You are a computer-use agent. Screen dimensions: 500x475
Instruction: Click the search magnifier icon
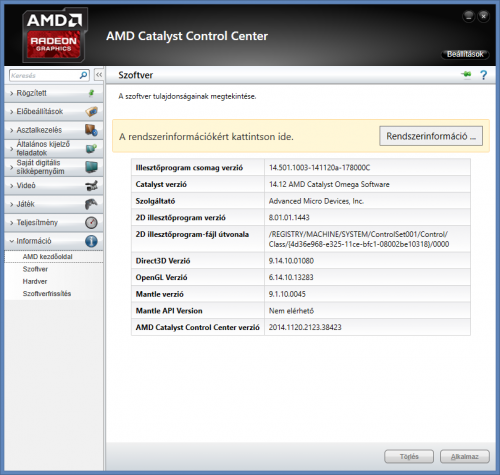(83, 75)
